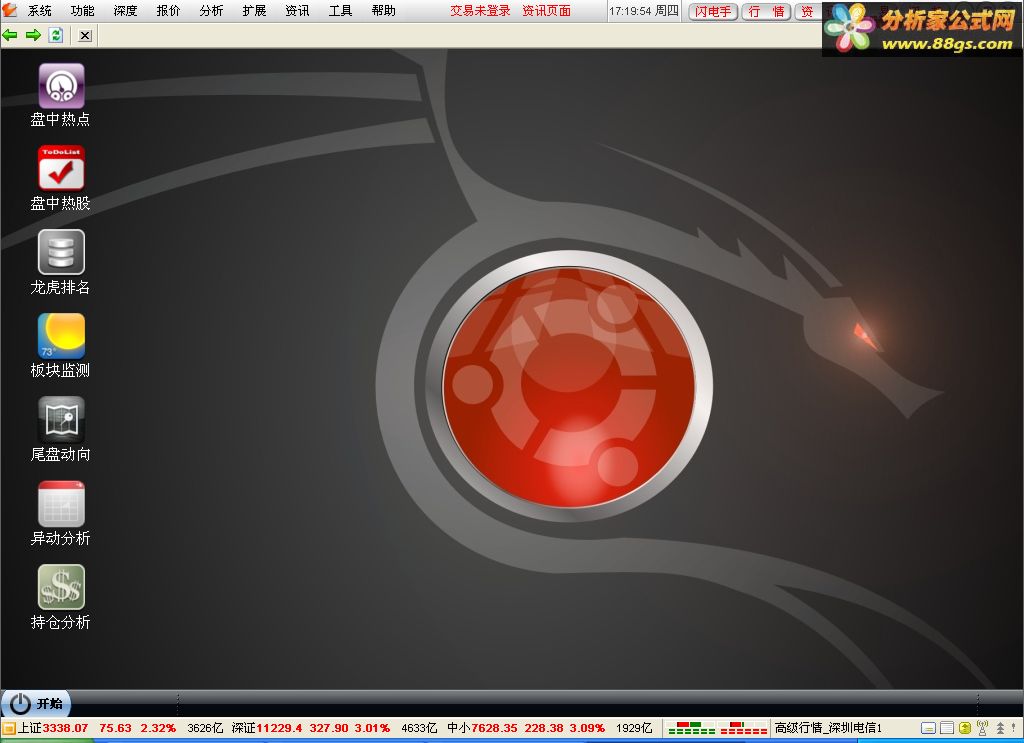Screen dimensions: 1024x743
Task: Click the green back arrow
Action: coord(10,35)
